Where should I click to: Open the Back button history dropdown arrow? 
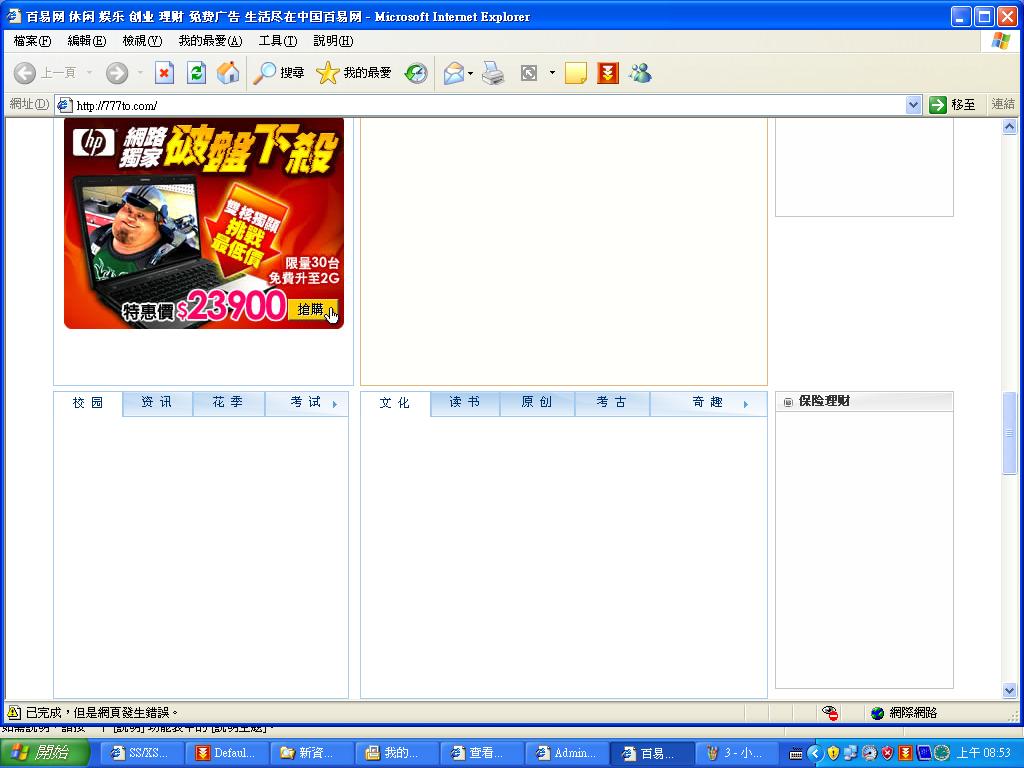click(89, 72)
